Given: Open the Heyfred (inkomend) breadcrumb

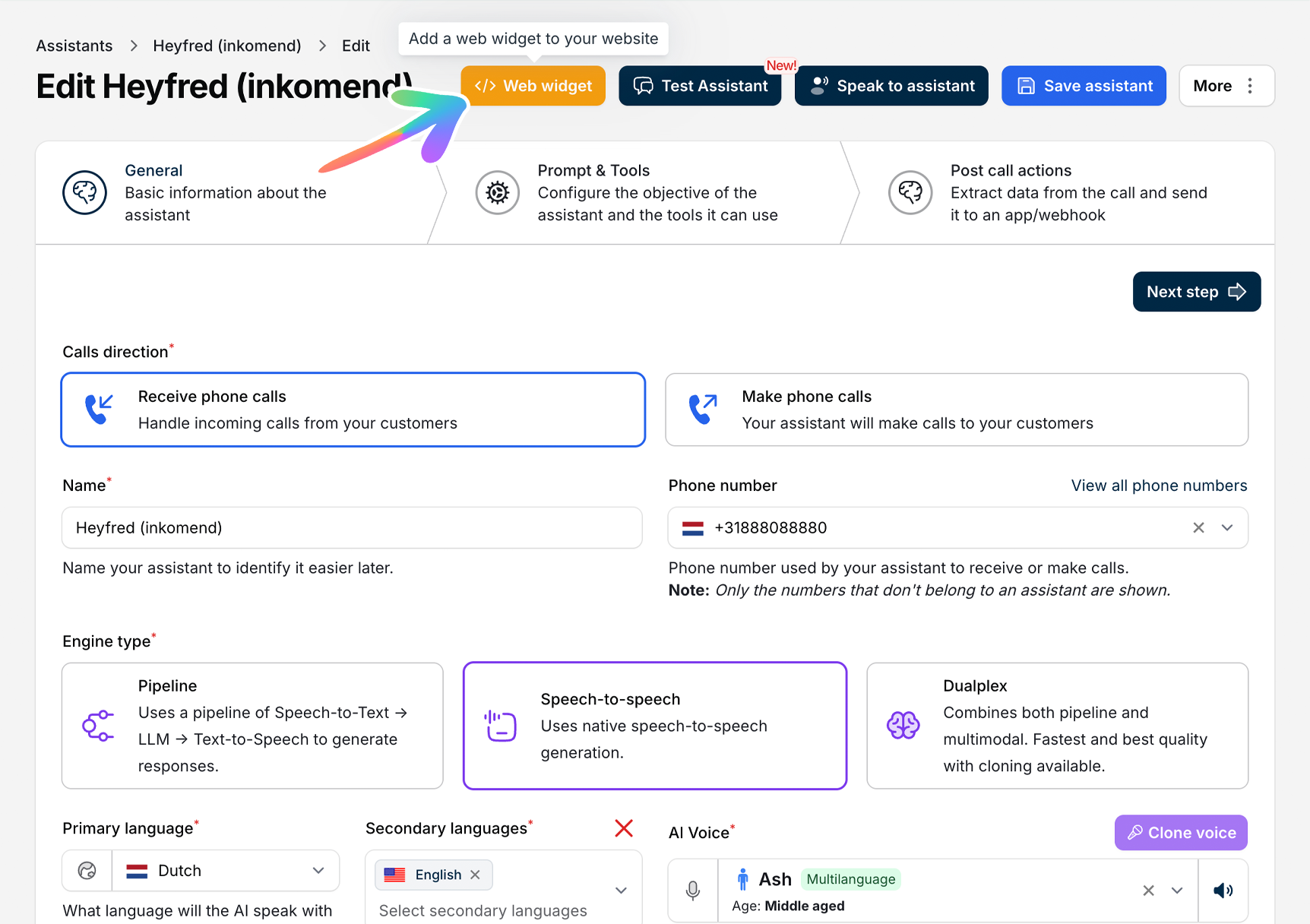Looking at the screenshot, I should click(x=227, y=46).
